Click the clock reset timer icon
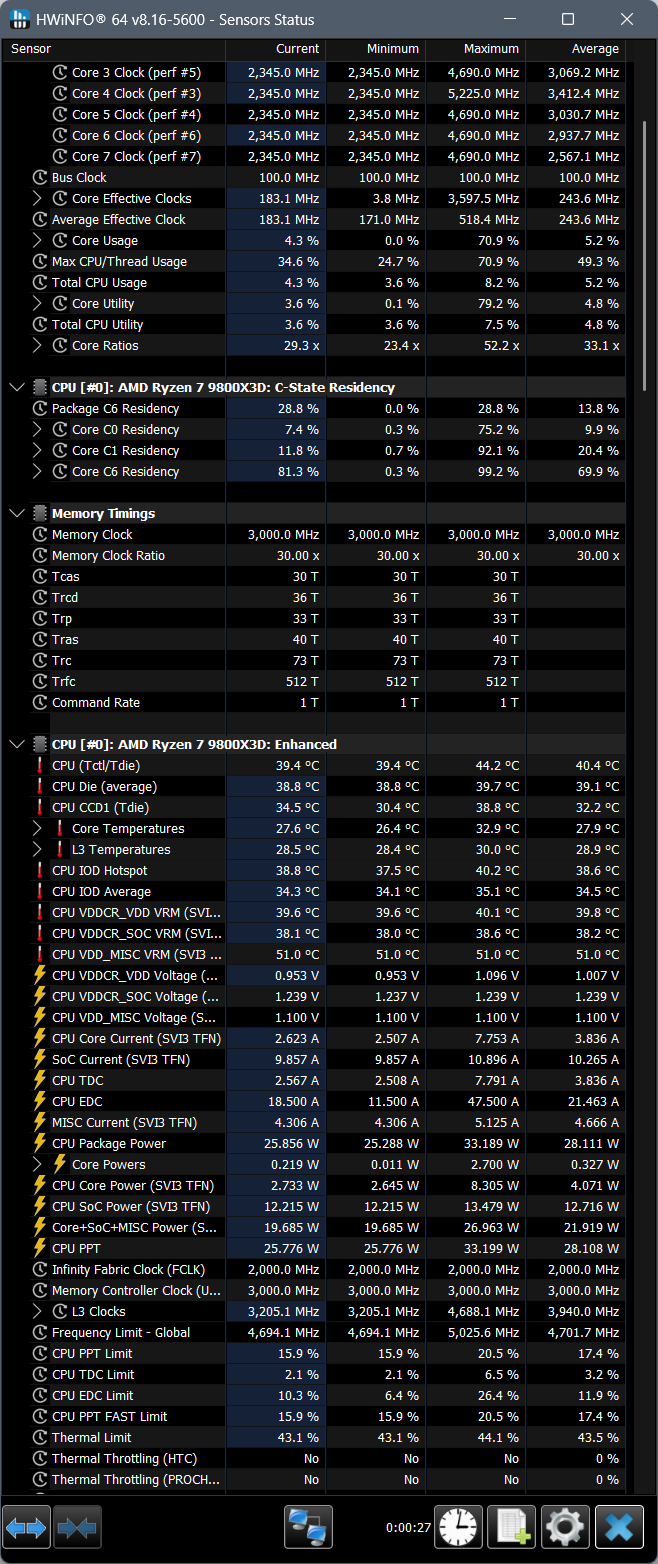This screenshot has height=1564, width=658. (458, 1527)
